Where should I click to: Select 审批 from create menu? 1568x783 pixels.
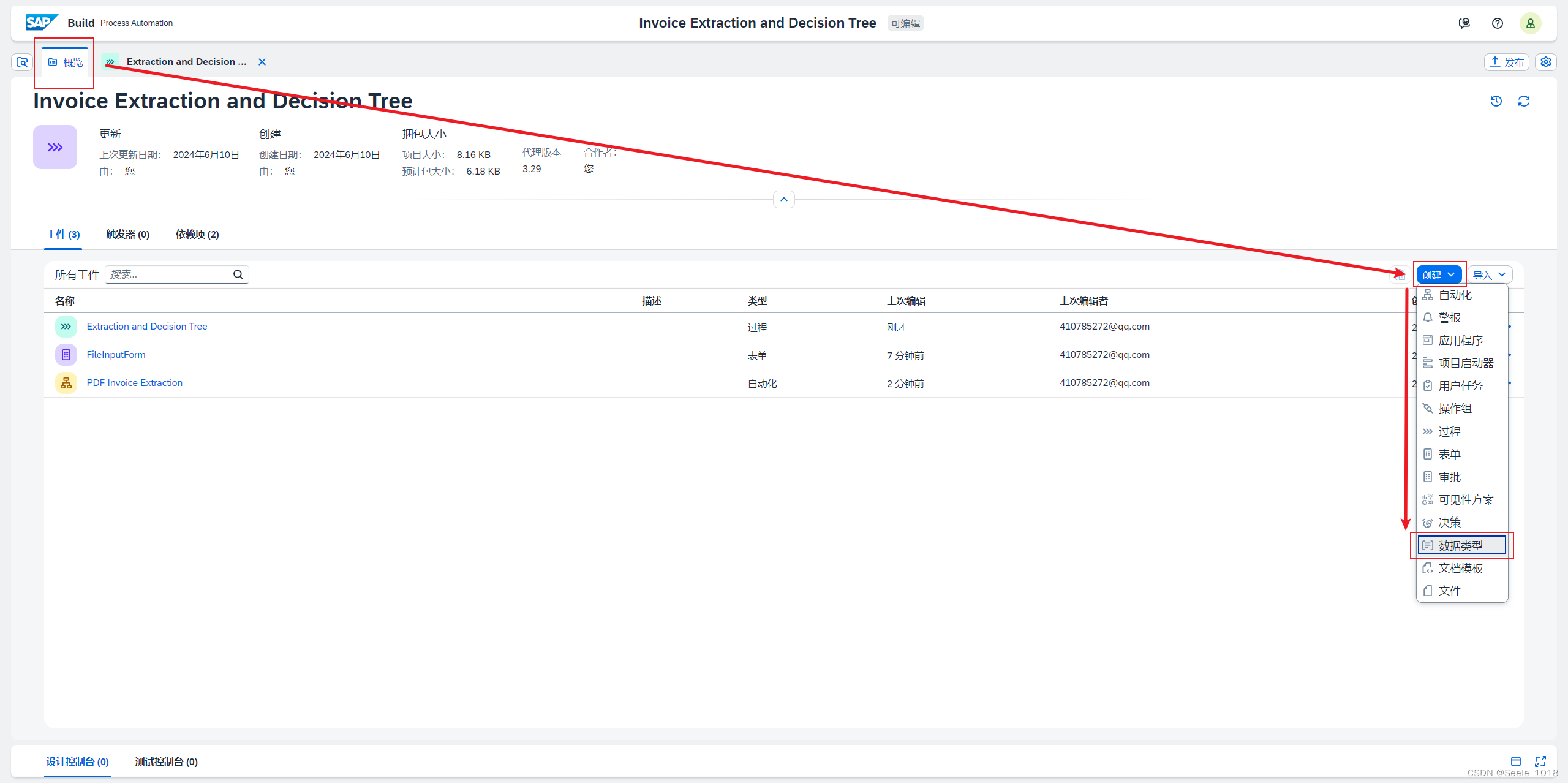(1462, 477)
